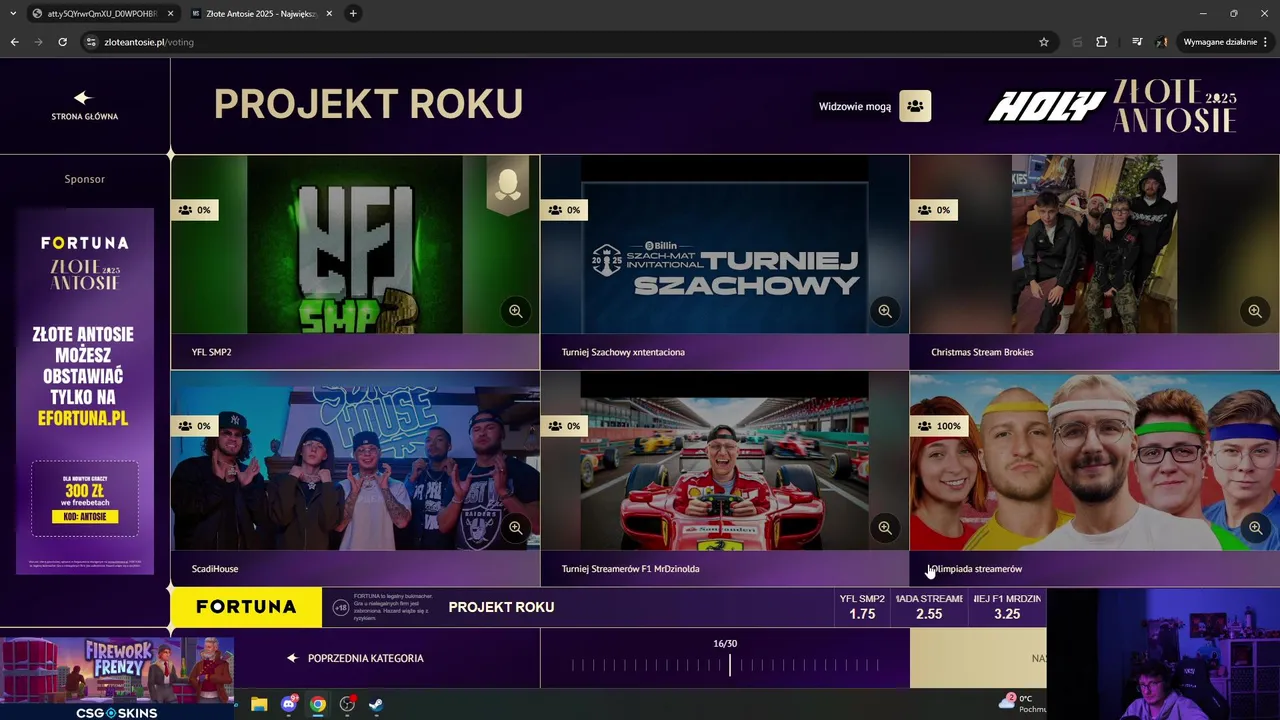Zoom the Turniej Streamerów F1 image
The image size is (1280, 720).
(884, 527)
